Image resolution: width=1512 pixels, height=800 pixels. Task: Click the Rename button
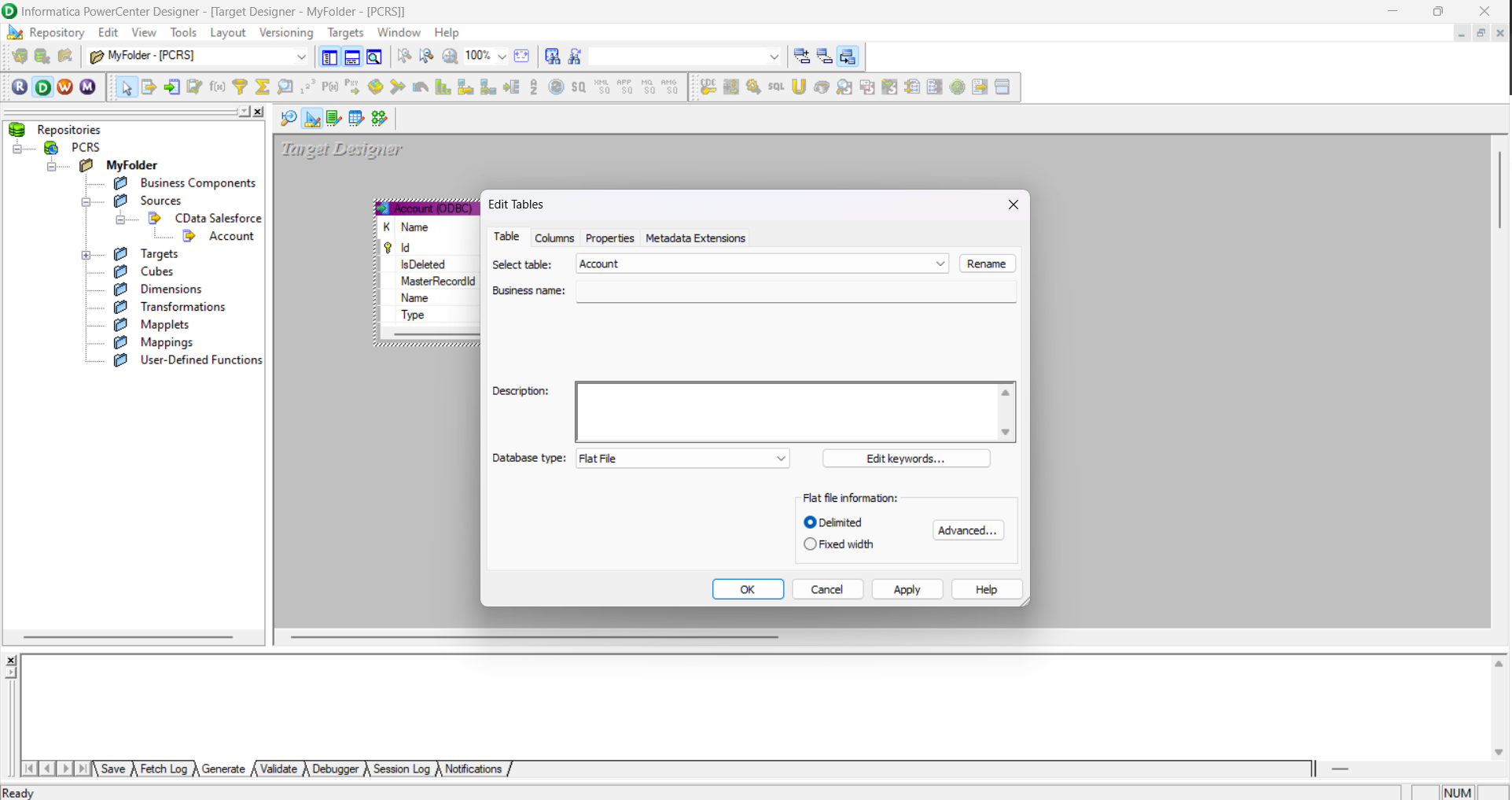pos(986,263)
